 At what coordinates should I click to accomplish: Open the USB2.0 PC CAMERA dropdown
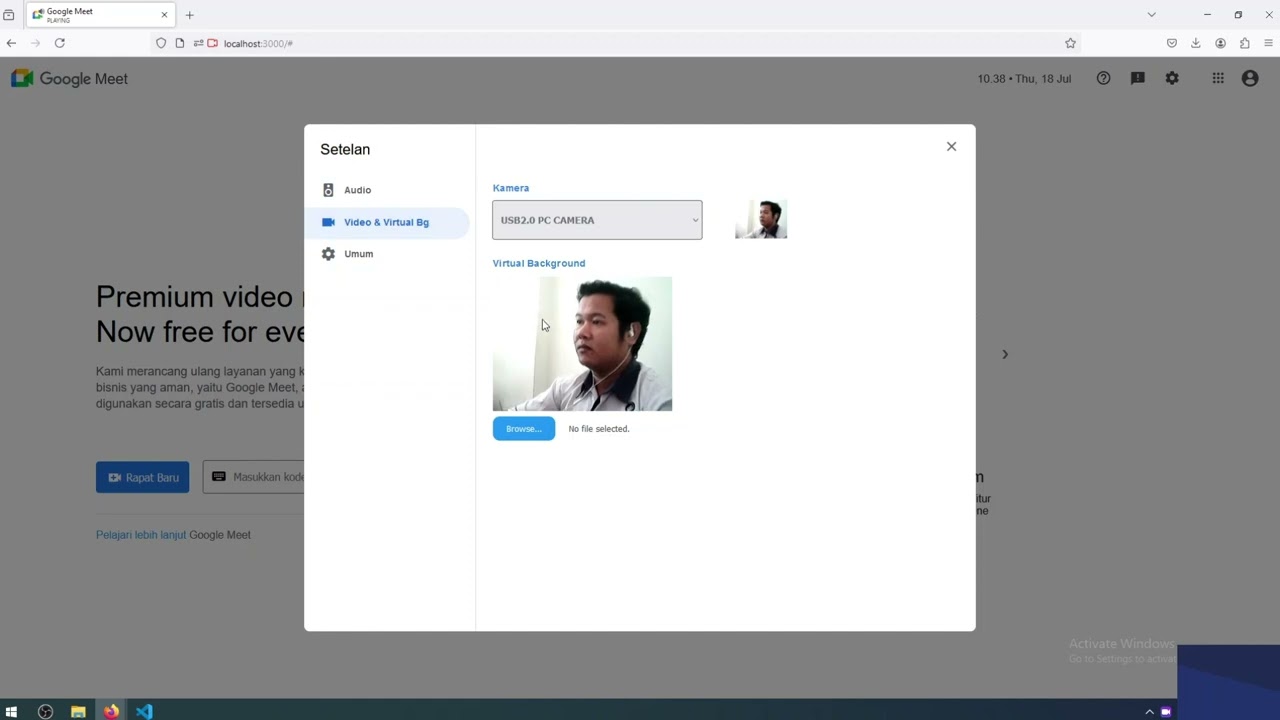click(597, 220)
